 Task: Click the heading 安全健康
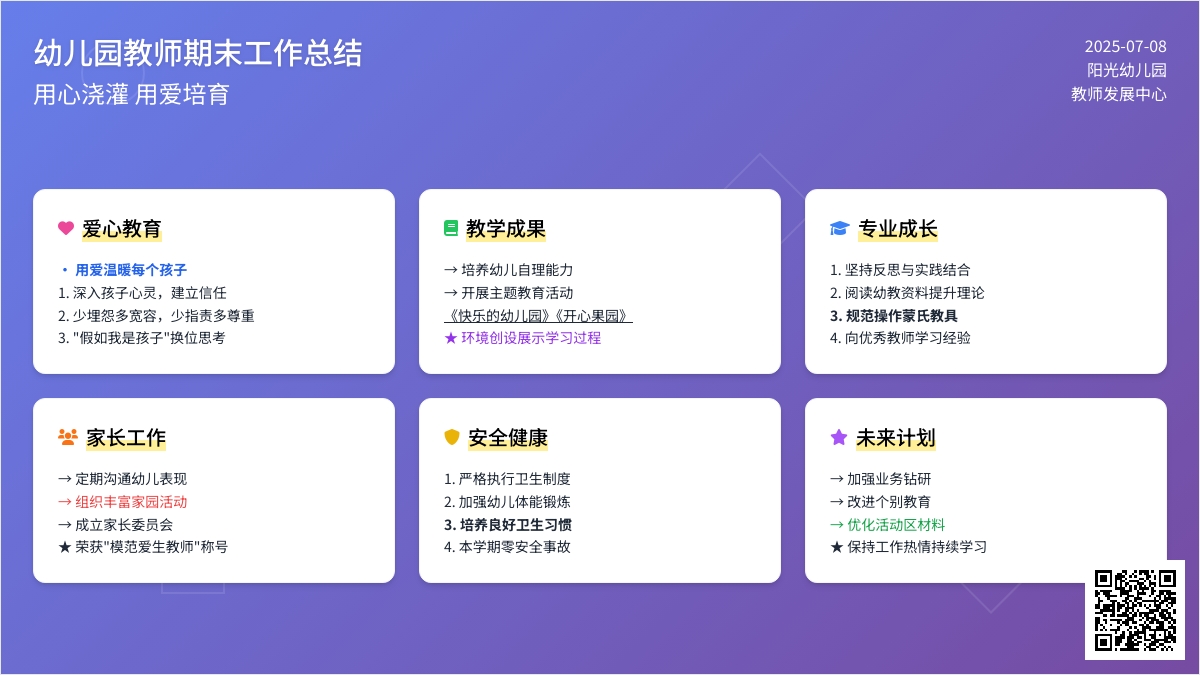(508, 437)
